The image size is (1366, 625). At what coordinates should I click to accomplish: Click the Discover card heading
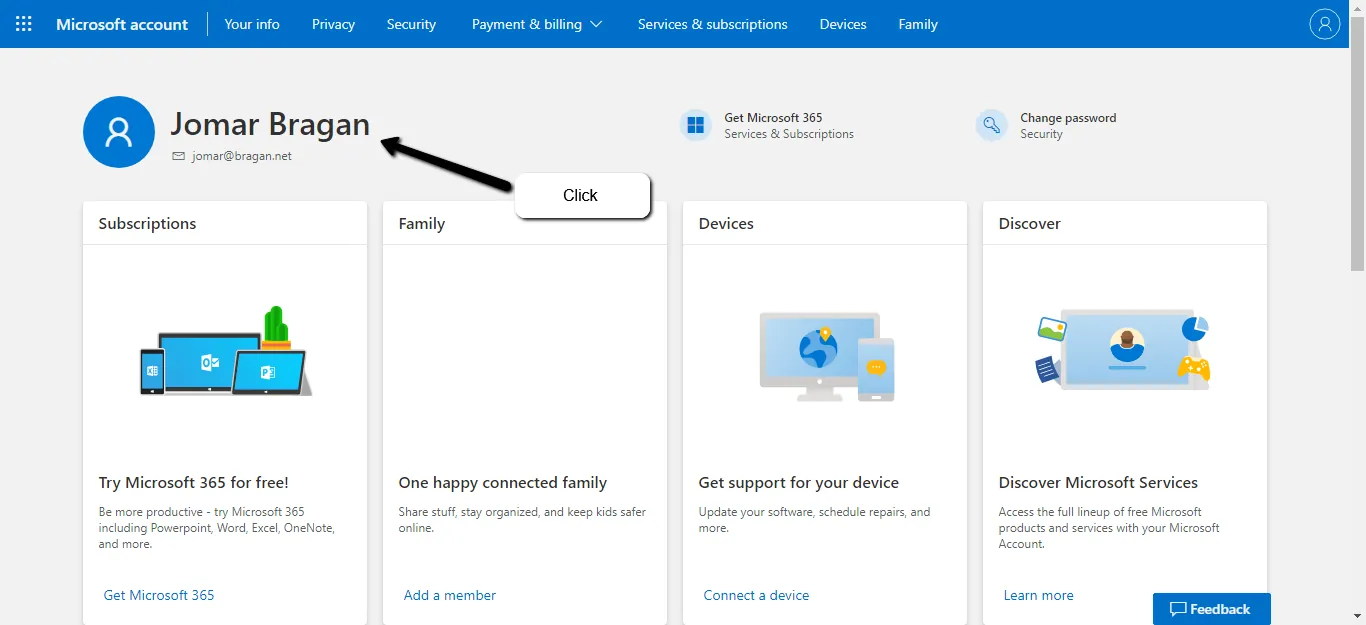[x=1029, y=223]
